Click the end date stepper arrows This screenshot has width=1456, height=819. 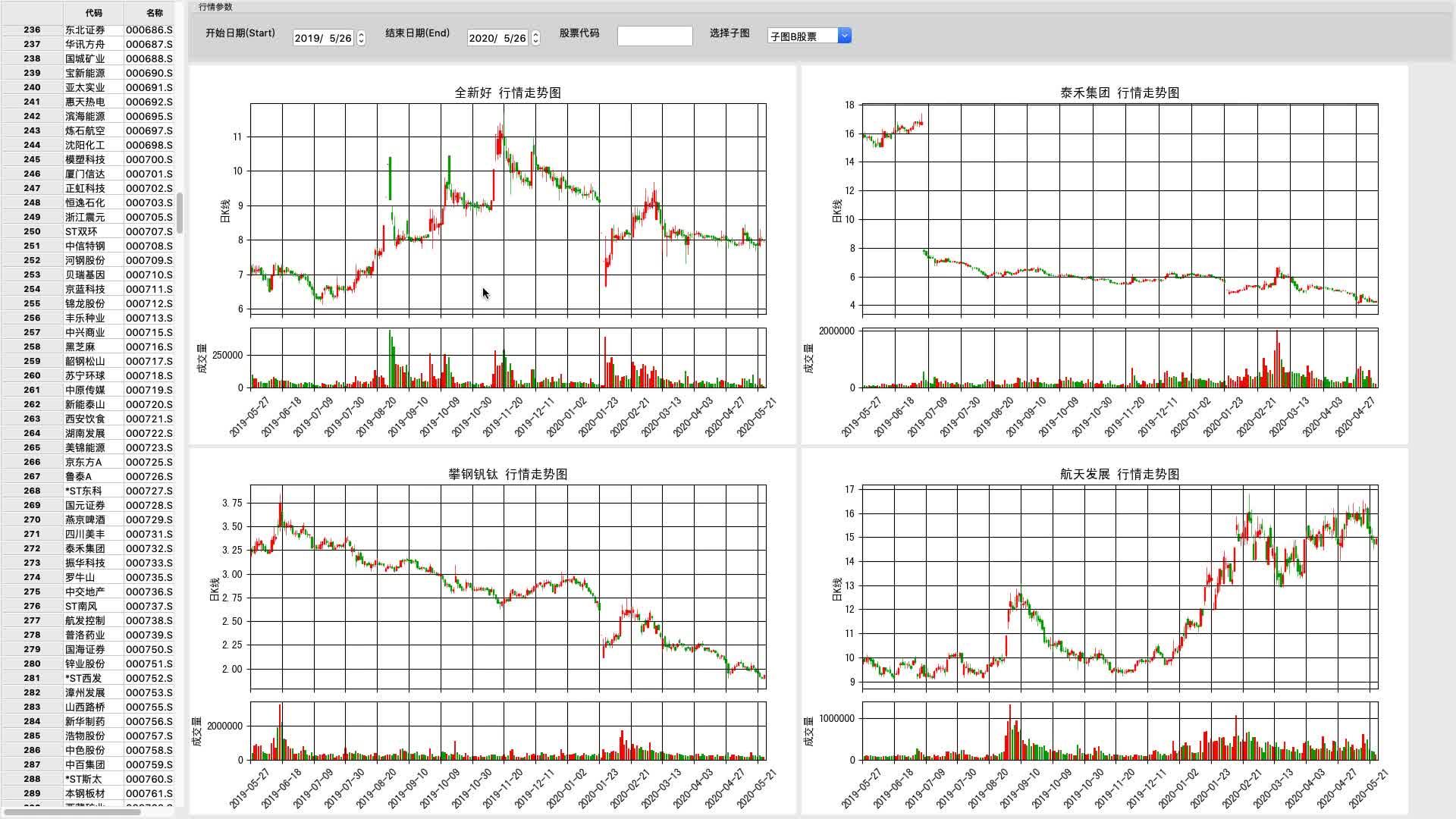click(x=535, y=38)
